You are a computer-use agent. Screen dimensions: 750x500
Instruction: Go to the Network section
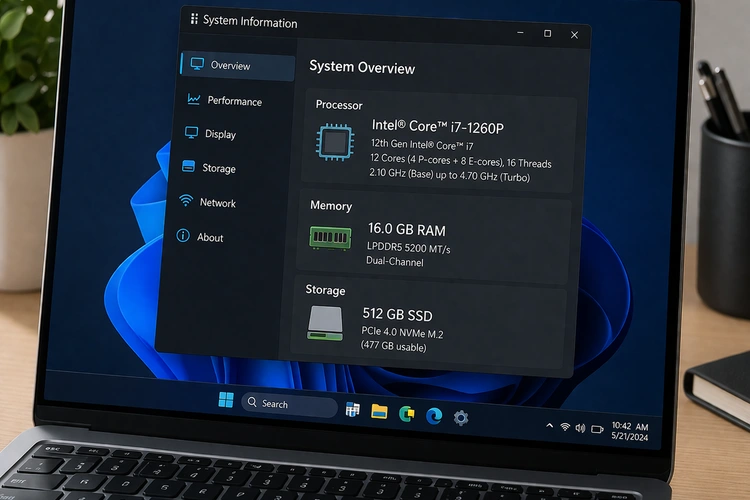pyautogui.click(x=207, y=202)
